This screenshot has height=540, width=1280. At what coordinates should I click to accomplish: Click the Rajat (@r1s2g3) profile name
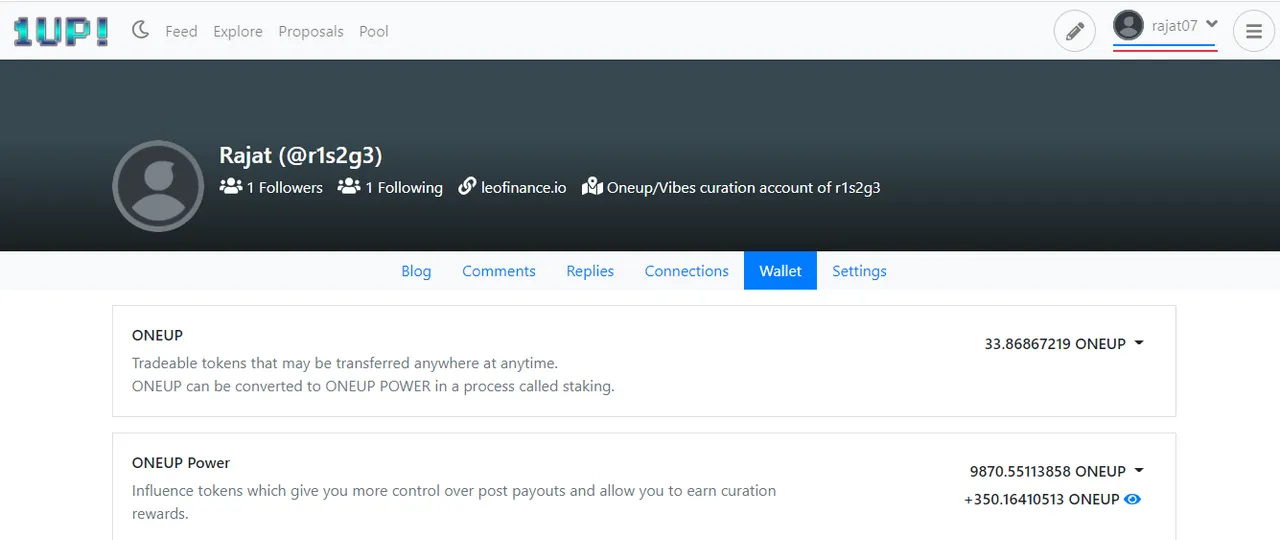[301, 155]
